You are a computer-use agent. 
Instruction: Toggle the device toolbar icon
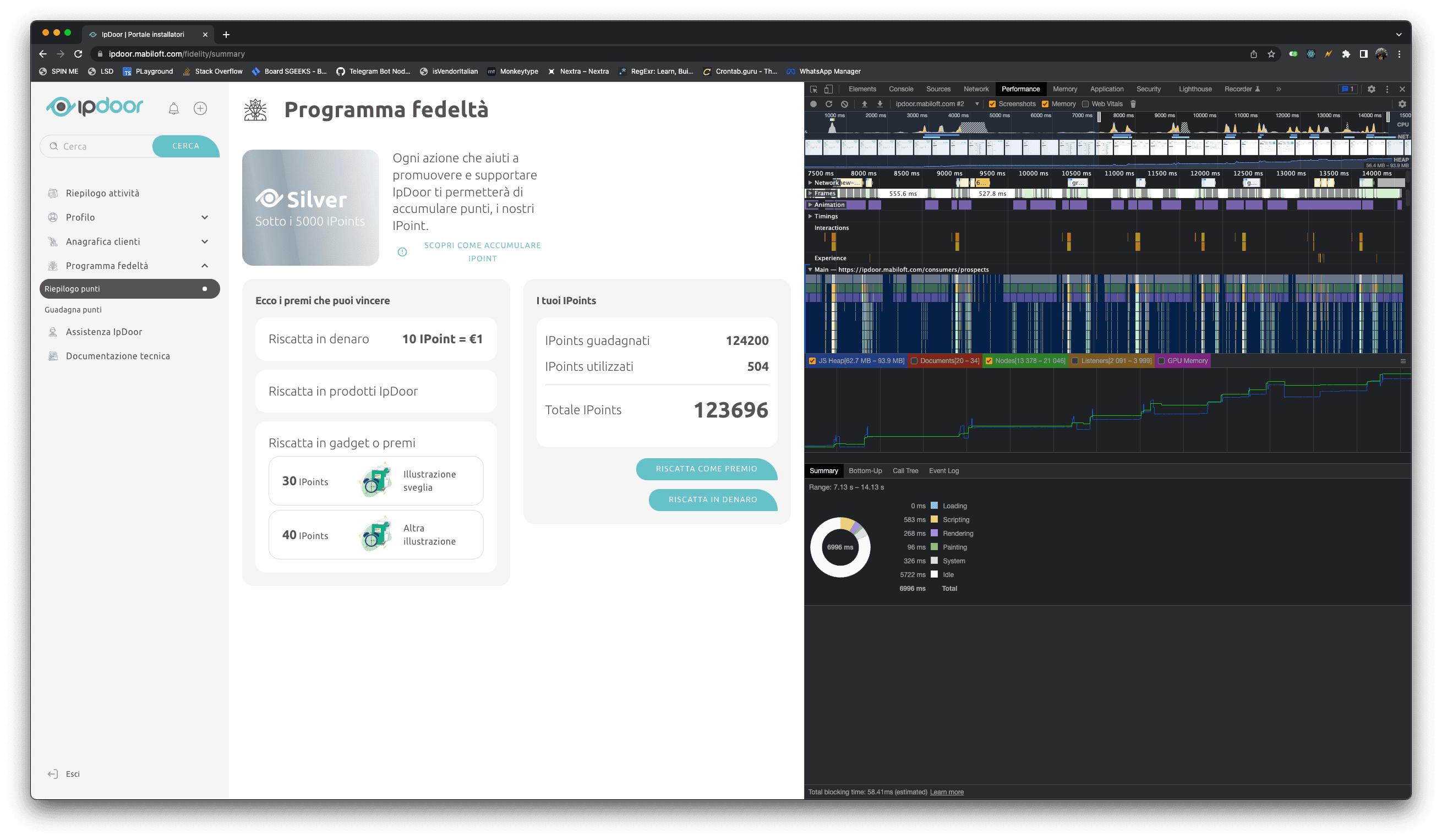pyautogui.click(x=828, y=89)
